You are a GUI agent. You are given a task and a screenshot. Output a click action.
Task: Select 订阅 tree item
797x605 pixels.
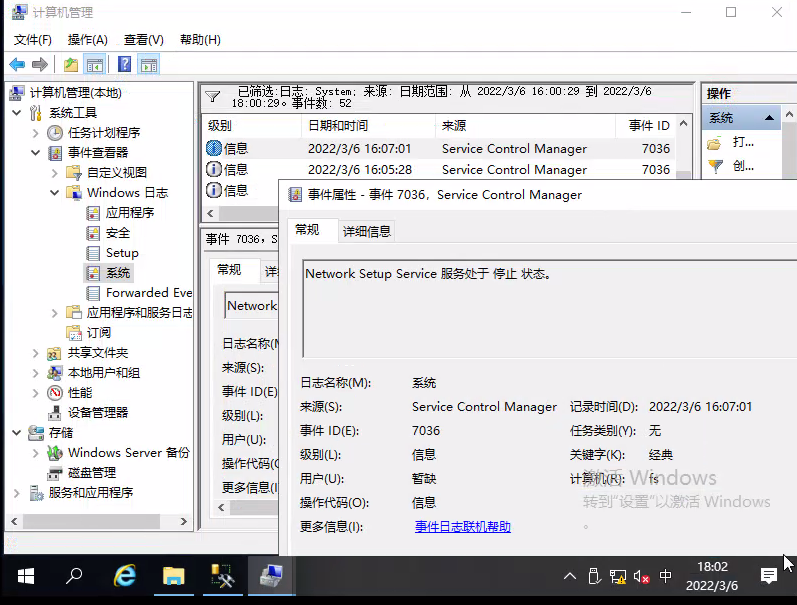click(x=99, y=332)
